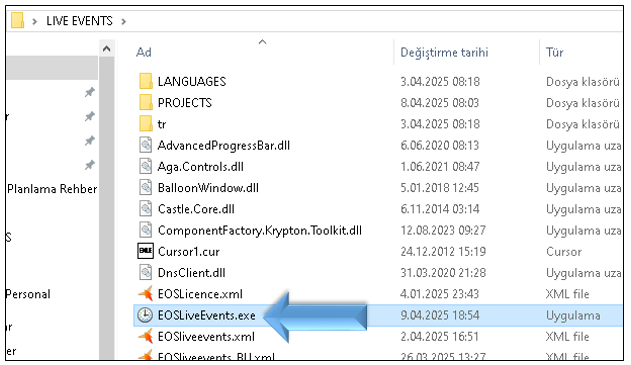The width and height of the screenshot is (631, 365).
Task: Click the LANGUAGES folder icon
Action: [146, 81]
